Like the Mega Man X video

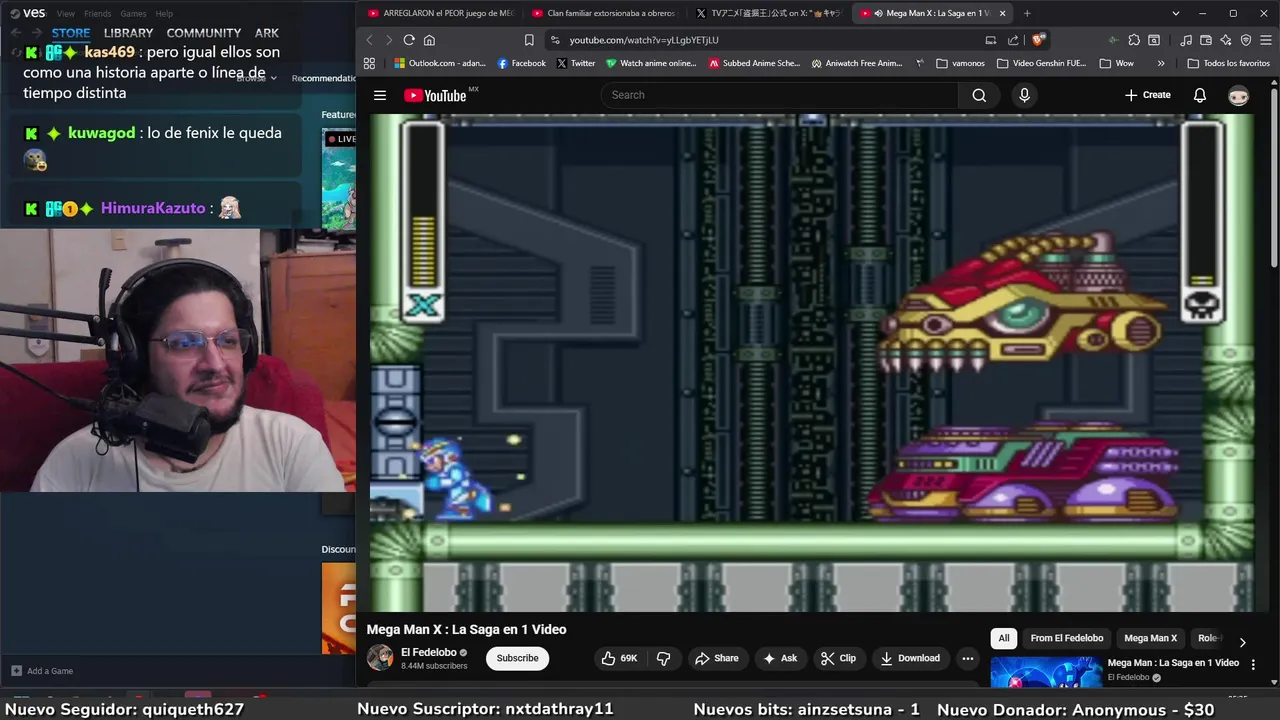[x=619, y=658]
